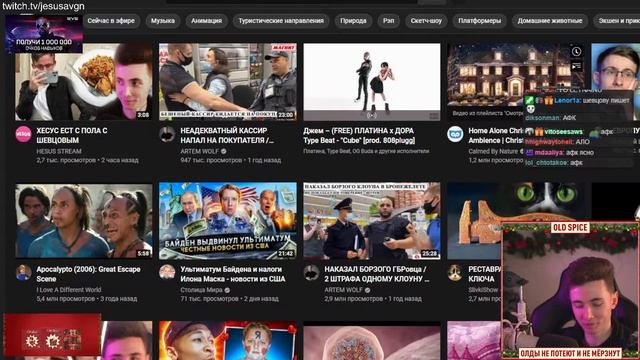
Task: Click Watch Later clock icon on Home Alone thumbnail
Action: 576,52
